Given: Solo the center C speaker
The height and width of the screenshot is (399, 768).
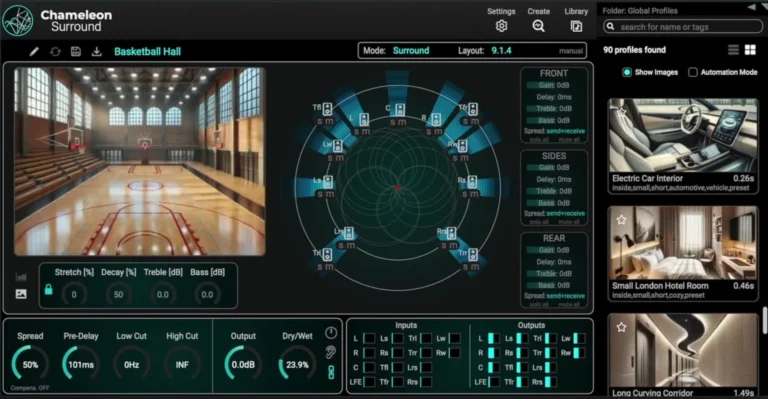Looking at the screenshot, I should point(392,122).
